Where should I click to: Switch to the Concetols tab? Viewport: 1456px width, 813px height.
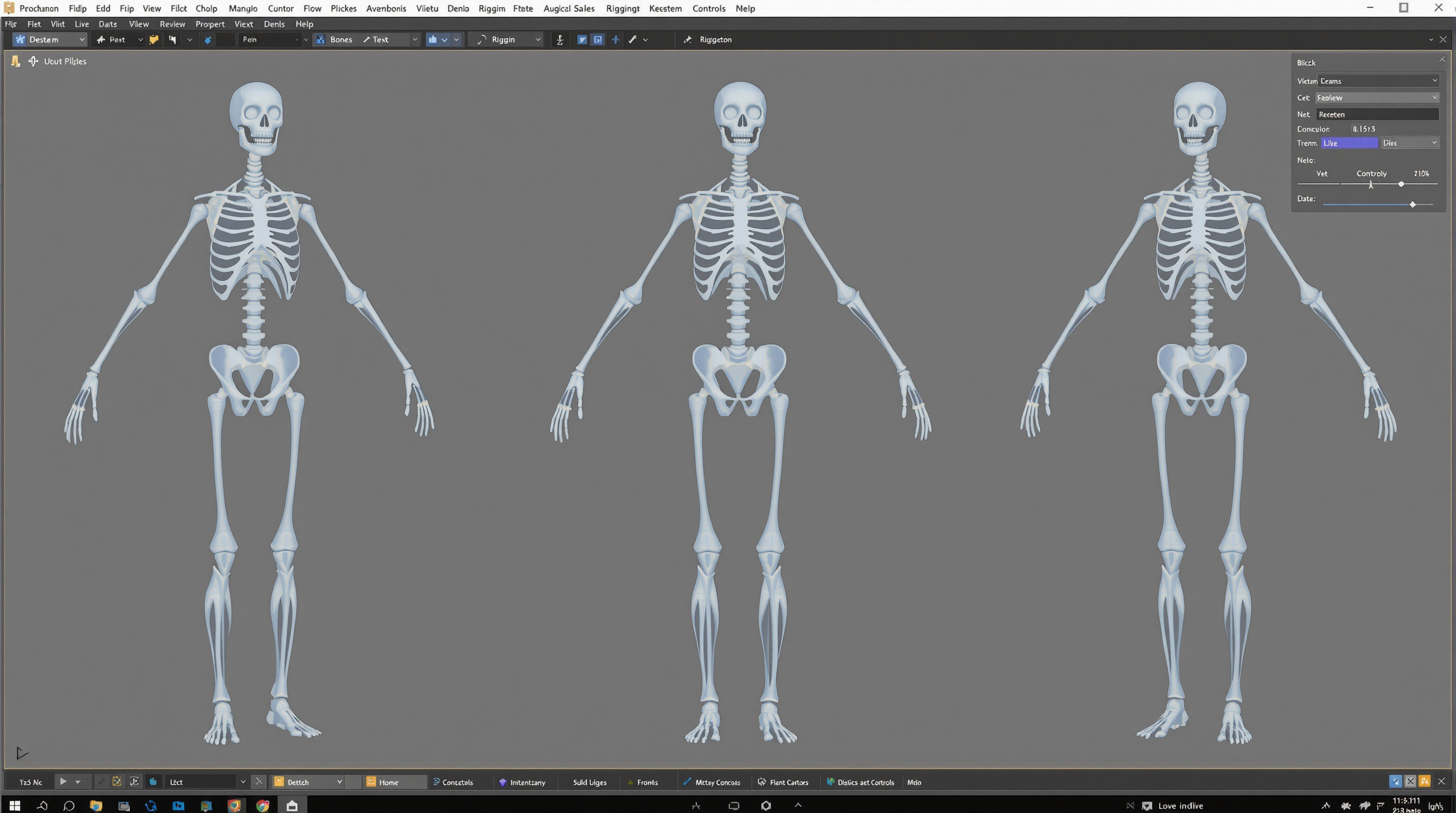coord(453,782)
